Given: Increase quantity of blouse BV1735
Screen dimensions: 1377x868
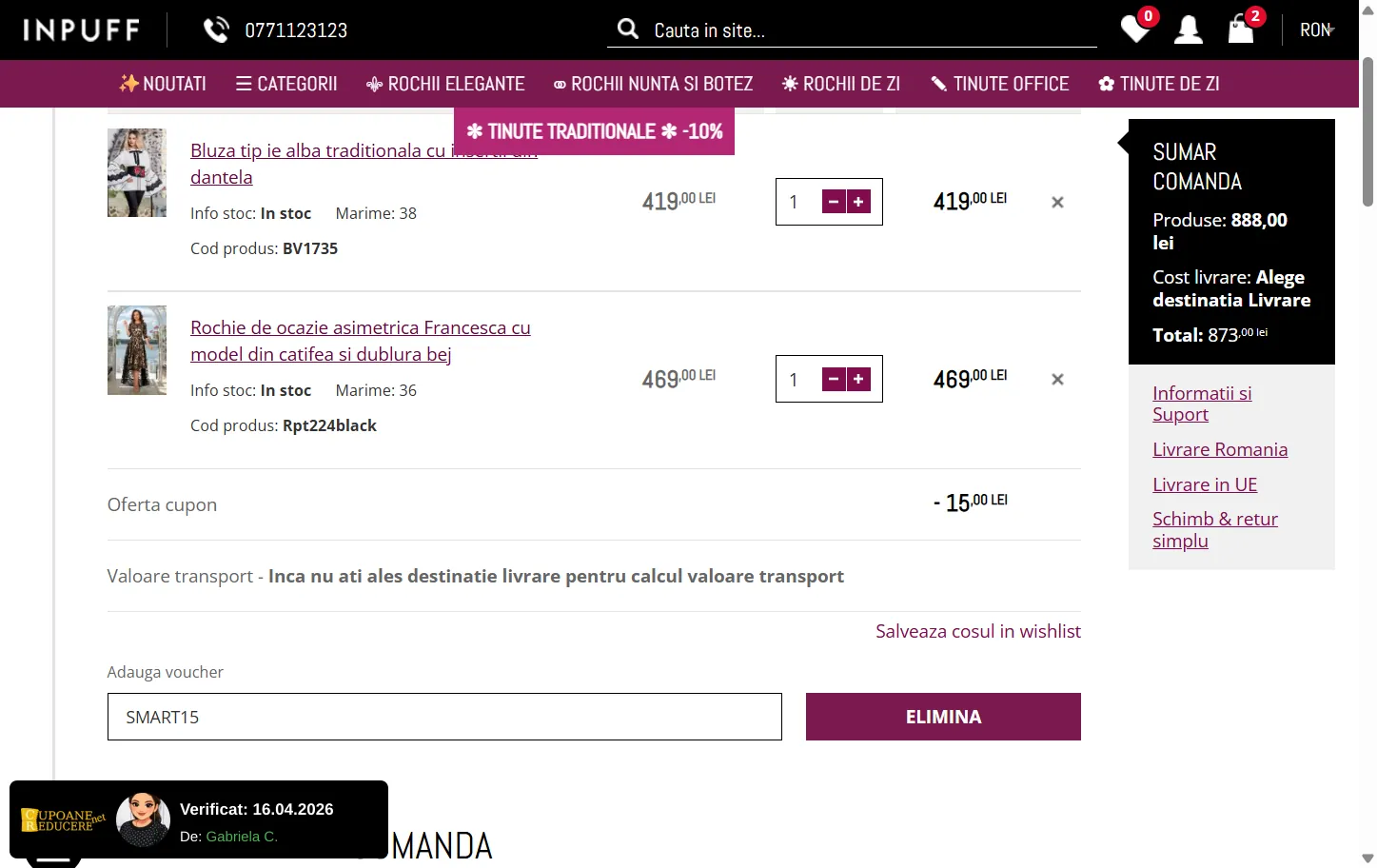Looking at the screenshot, I should [858, 202].
